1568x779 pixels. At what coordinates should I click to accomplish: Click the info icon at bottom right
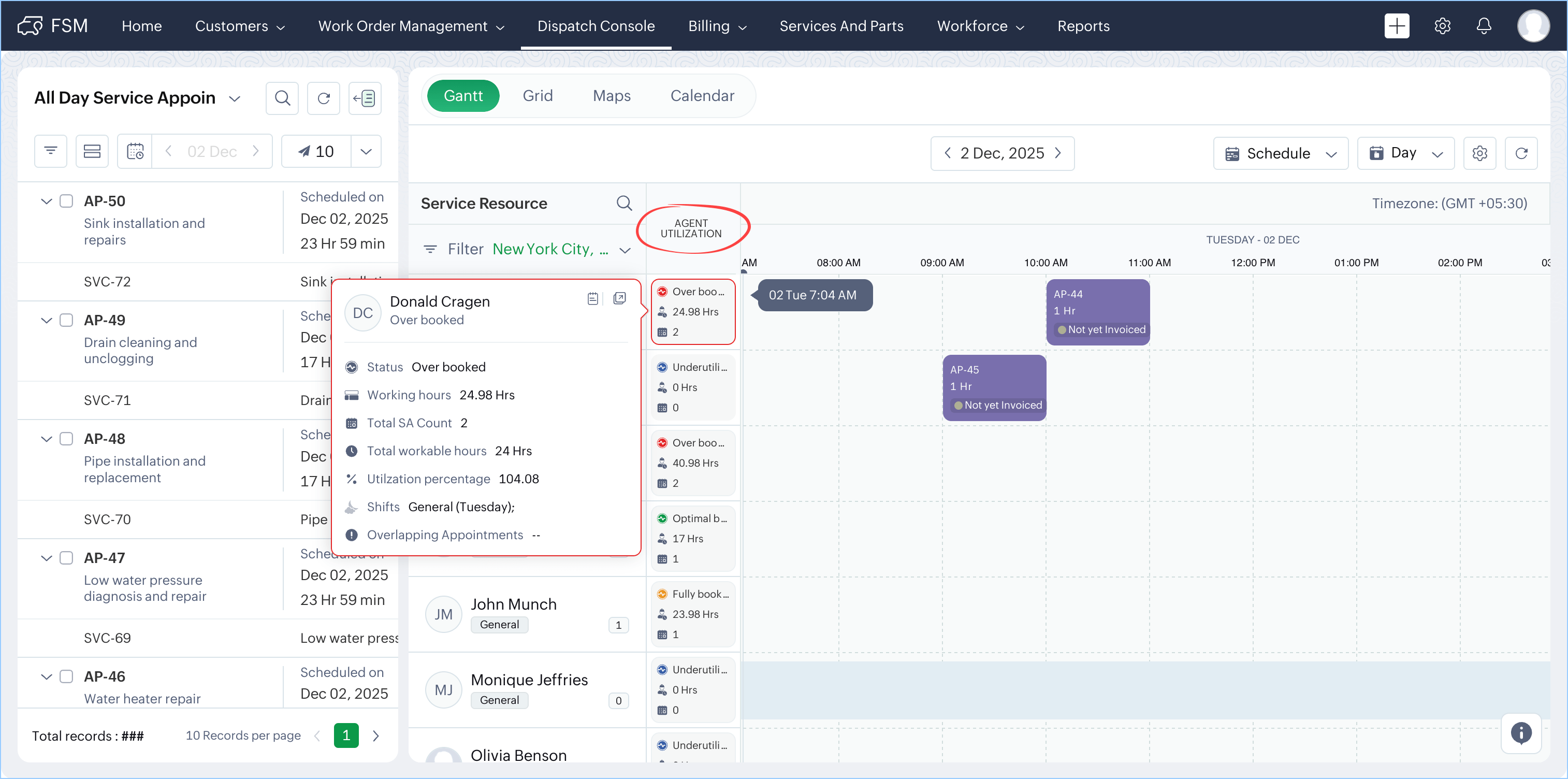coord(1520,733)
